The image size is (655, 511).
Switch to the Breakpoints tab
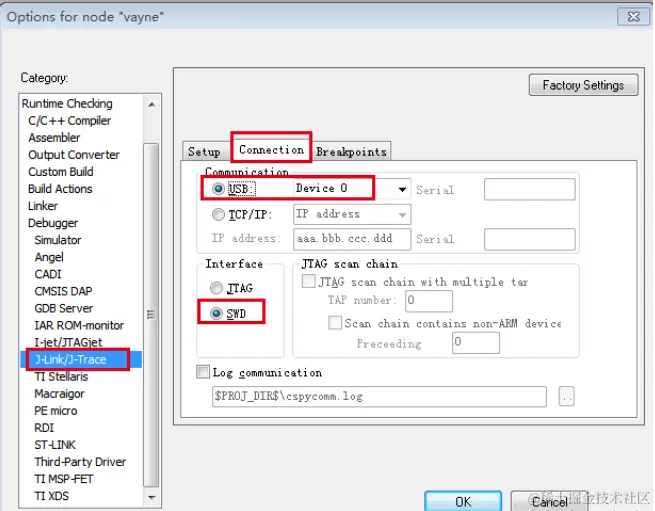pos(351,152)
